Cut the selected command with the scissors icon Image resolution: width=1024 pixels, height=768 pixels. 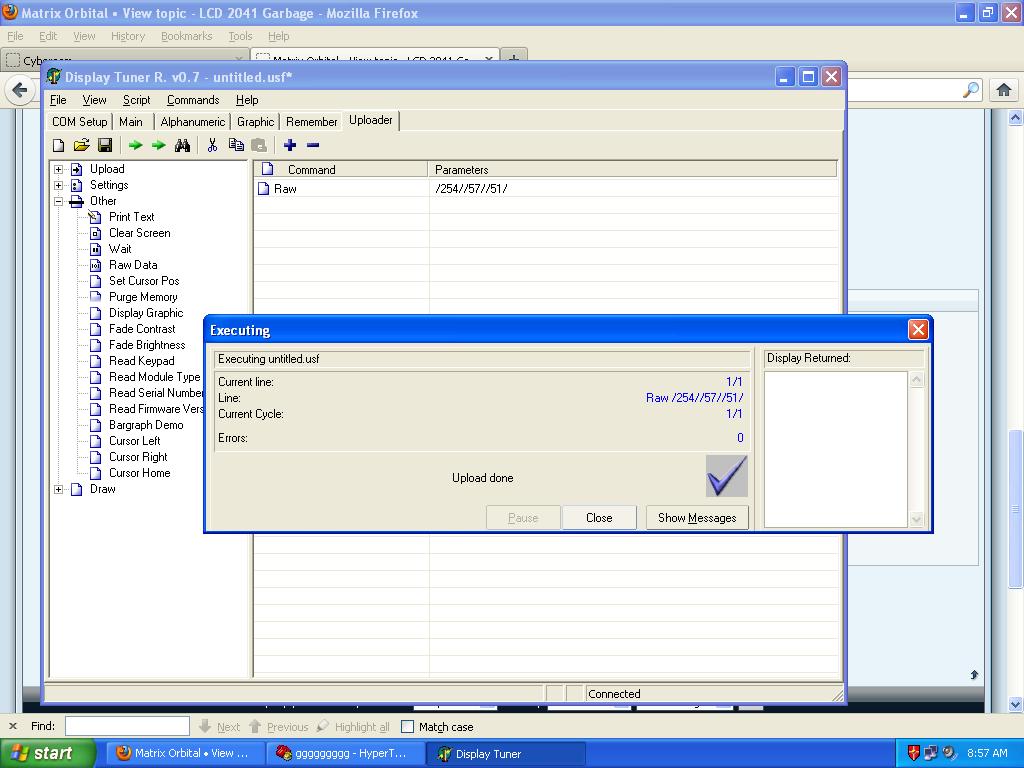coord(212,145)
